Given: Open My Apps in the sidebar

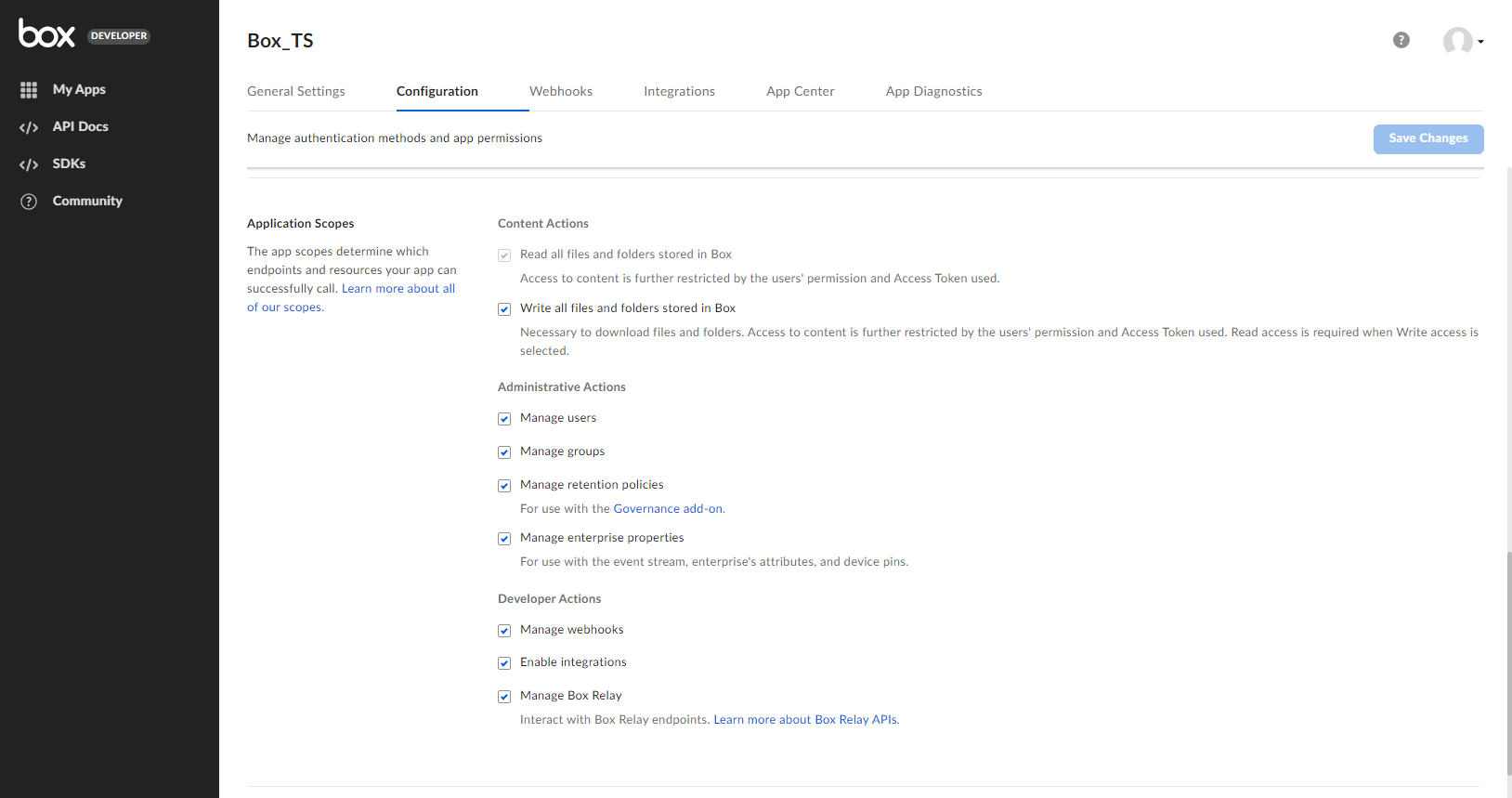Looking at the screenshot, I should tap(79, 89).
